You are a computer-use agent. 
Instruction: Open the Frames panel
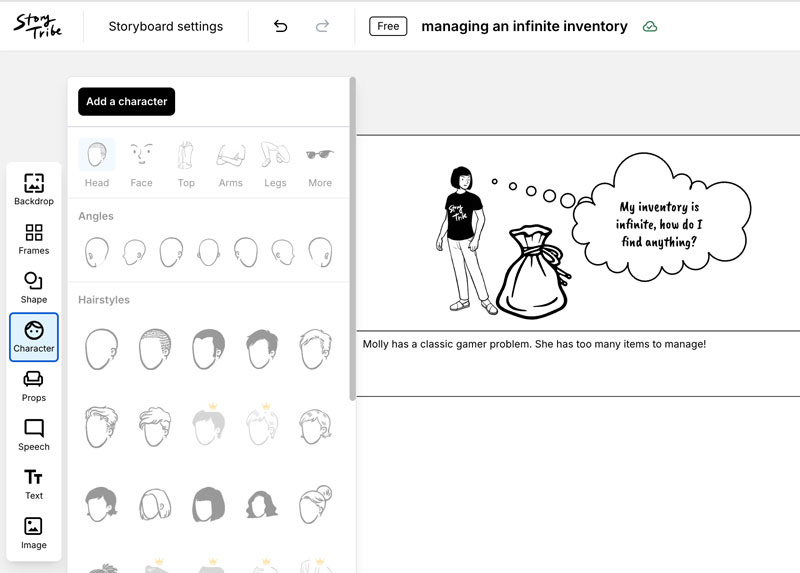[x=34, y=239]
